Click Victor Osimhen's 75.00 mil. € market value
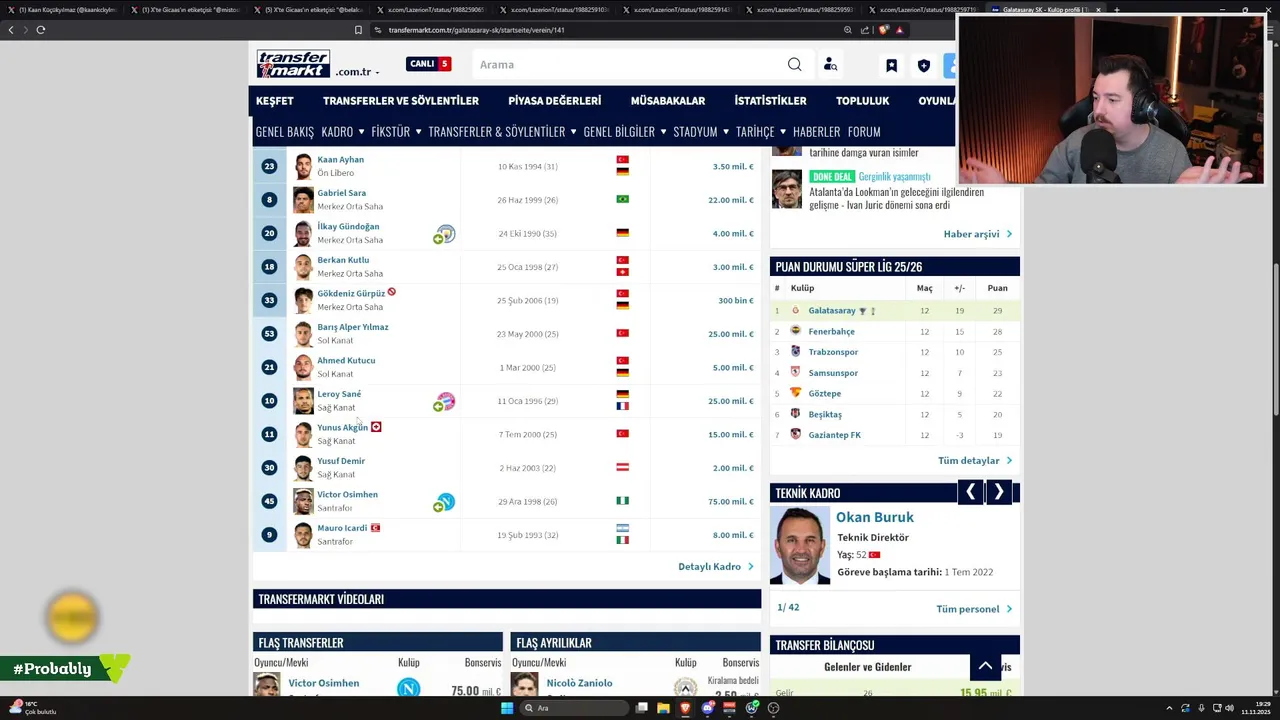Viewport: 1280px width, 720px height. (732, 501)
